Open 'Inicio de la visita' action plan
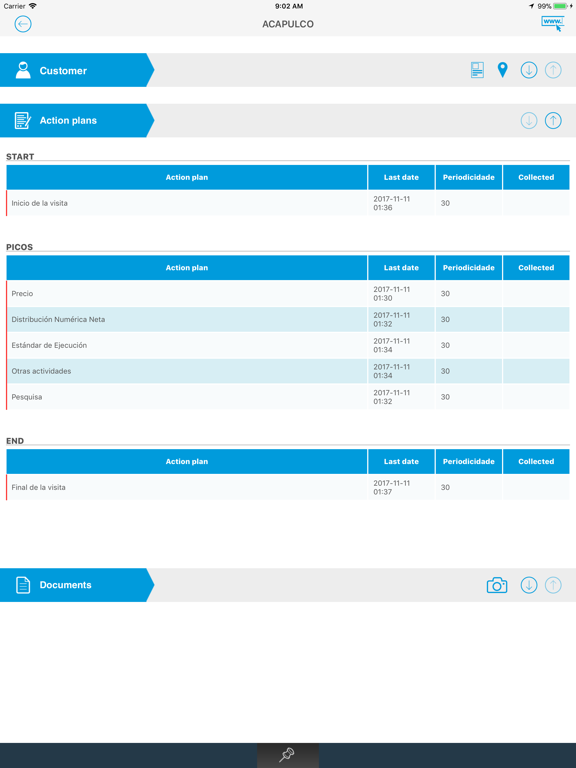The width and height of the screenshot is (576, 768). click(288, 203)
